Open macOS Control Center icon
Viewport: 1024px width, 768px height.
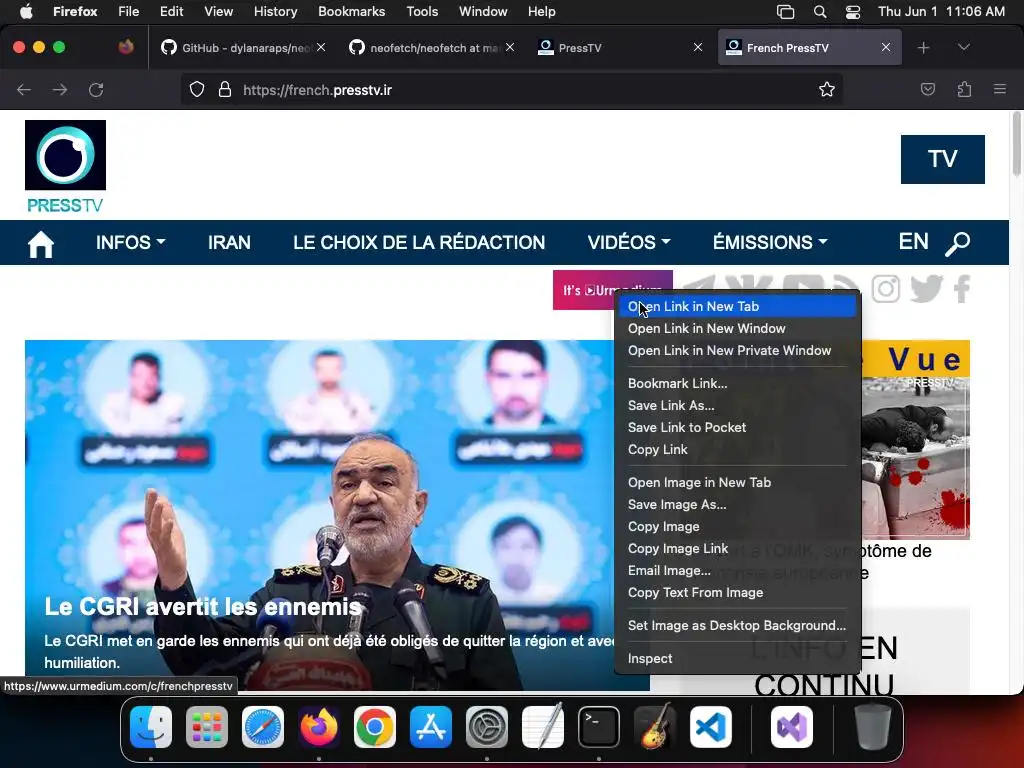click(852, 12)
